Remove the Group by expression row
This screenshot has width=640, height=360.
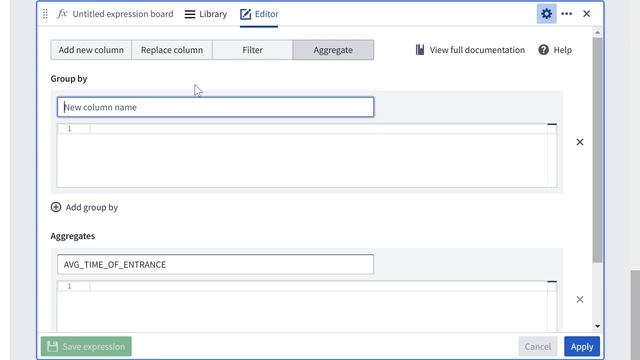[x=580, y=142]
